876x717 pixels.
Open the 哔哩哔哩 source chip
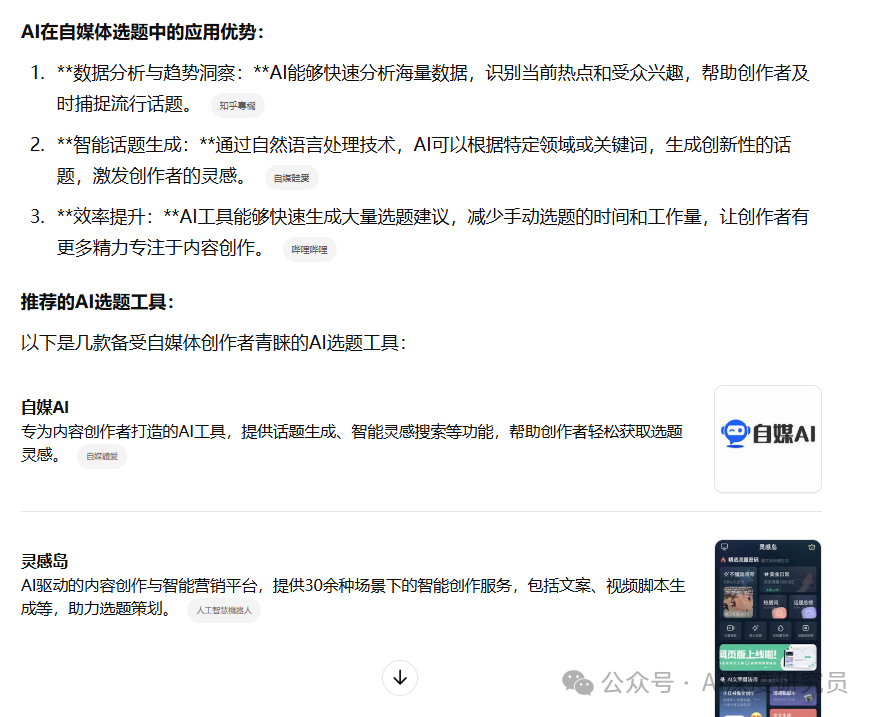(x=310, y=249)
